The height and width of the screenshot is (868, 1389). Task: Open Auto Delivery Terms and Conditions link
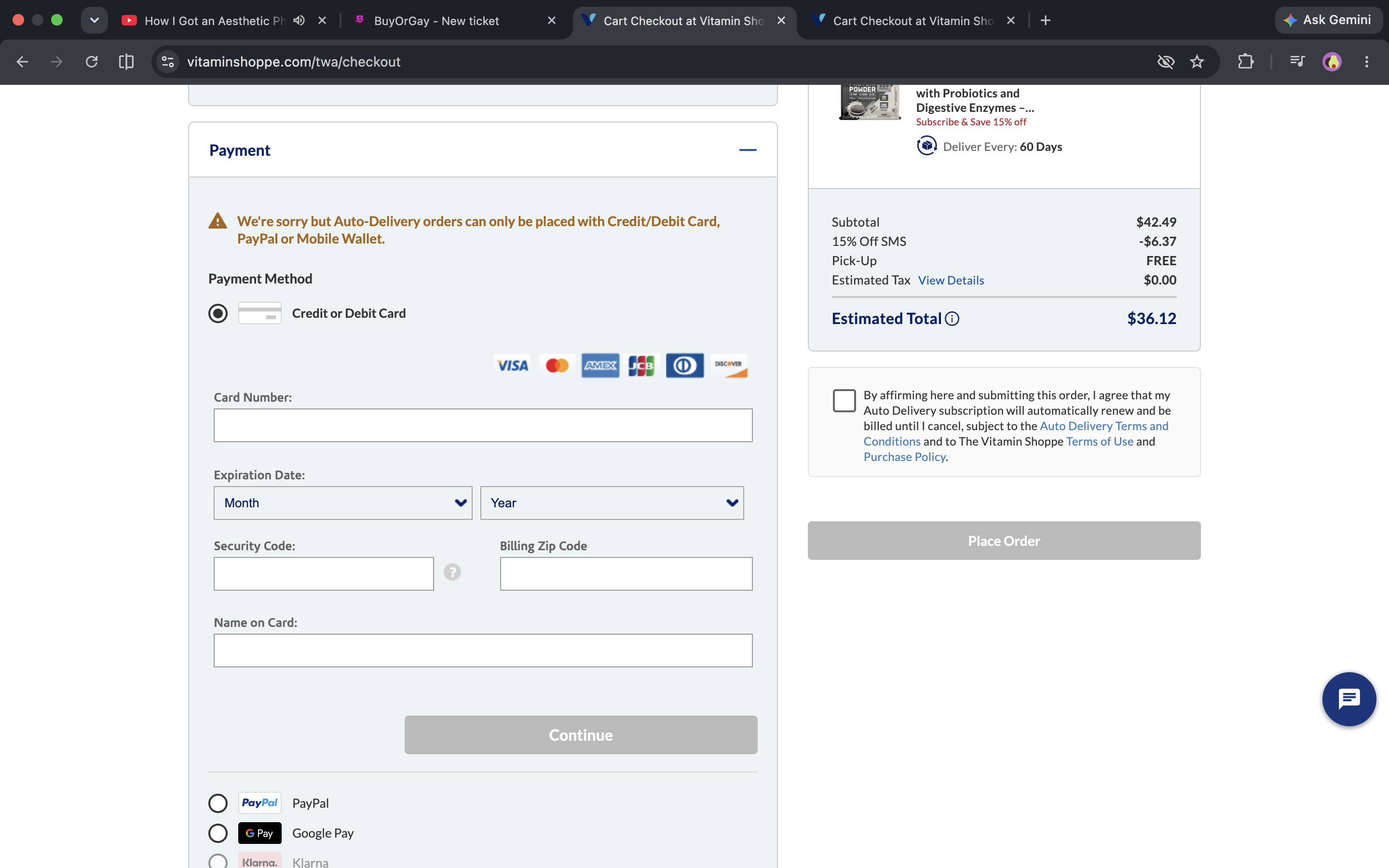1016,434
